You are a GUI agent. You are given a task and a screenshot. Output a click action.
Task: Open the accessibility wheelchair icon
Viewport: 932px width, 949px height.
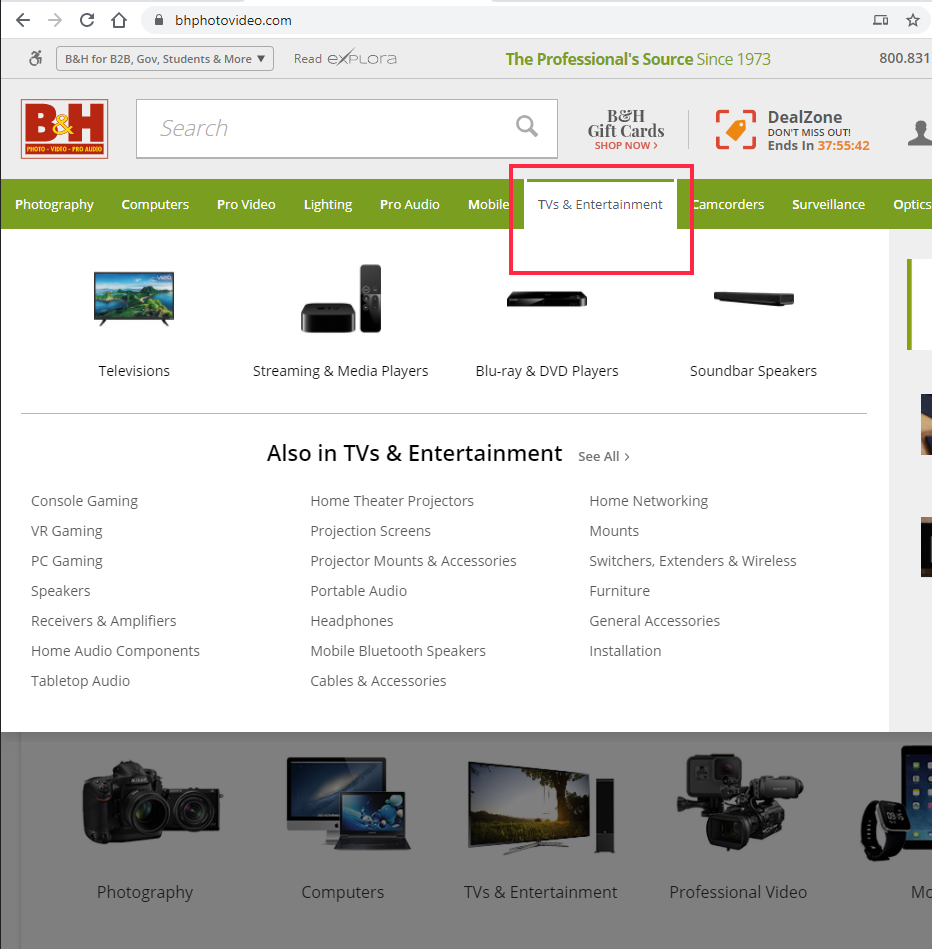click(36, 58)
